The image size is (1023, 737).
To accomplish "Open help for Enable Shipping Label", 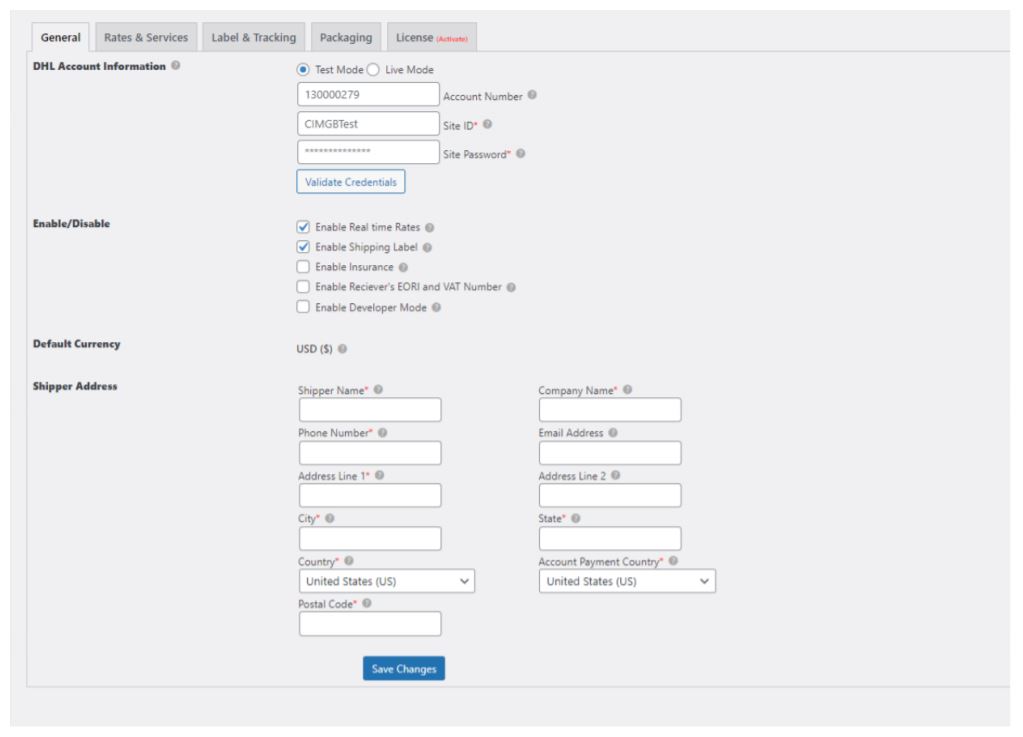I will coord(427,247).
